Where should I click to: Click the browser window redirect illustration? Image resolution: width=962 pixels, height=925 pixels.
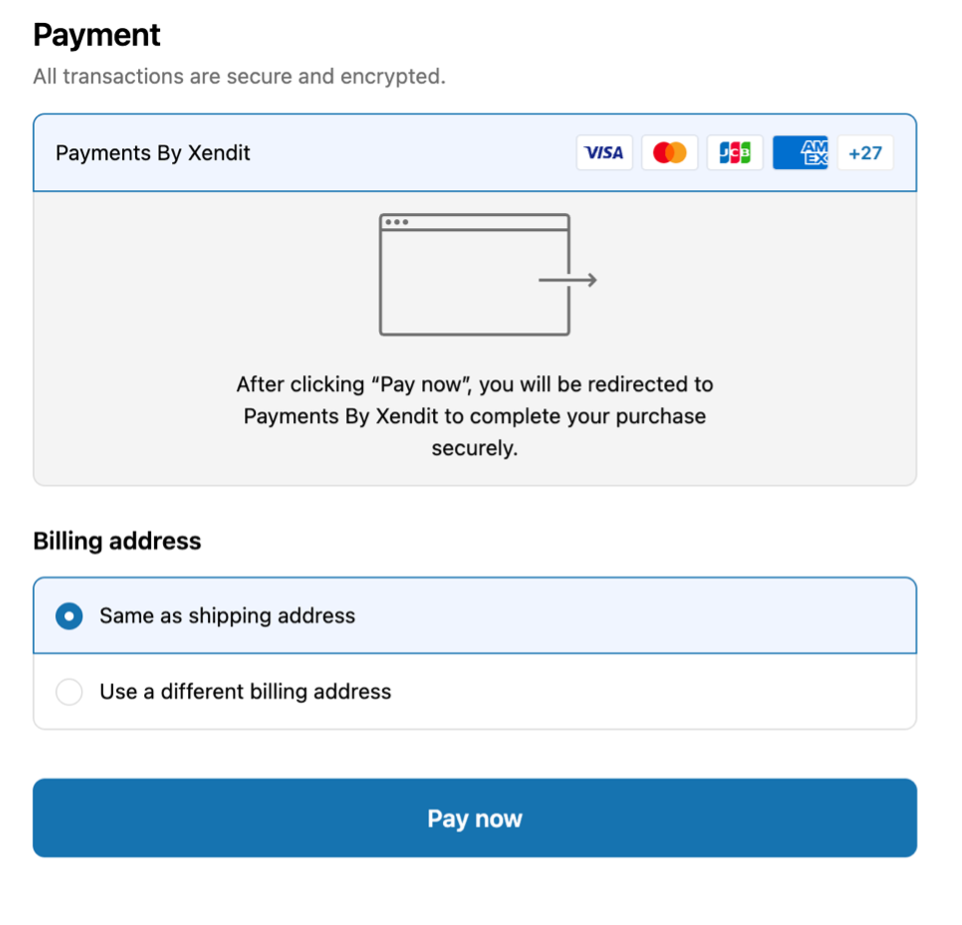[x=474, y=275]
